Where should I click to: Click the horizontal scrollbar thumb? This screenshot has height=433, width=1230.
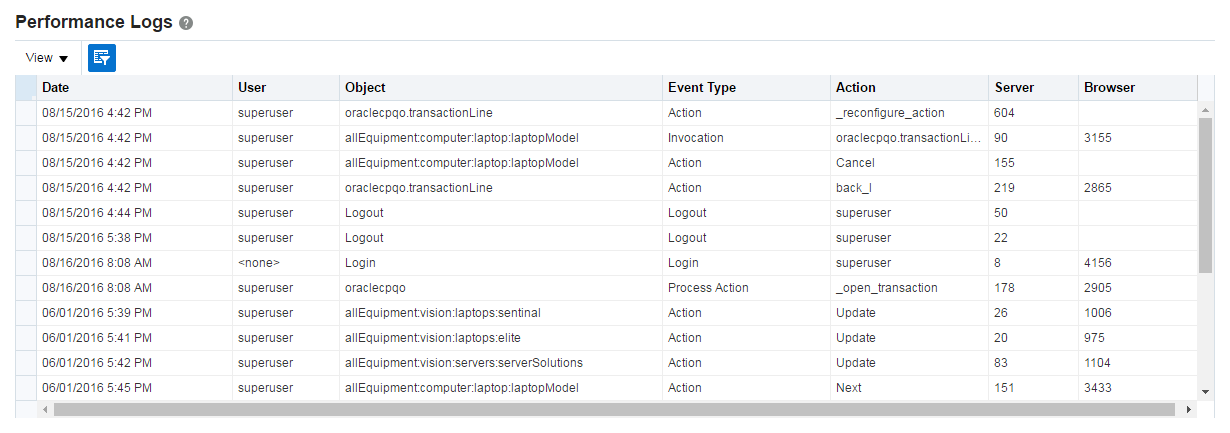tap(614, 409)
